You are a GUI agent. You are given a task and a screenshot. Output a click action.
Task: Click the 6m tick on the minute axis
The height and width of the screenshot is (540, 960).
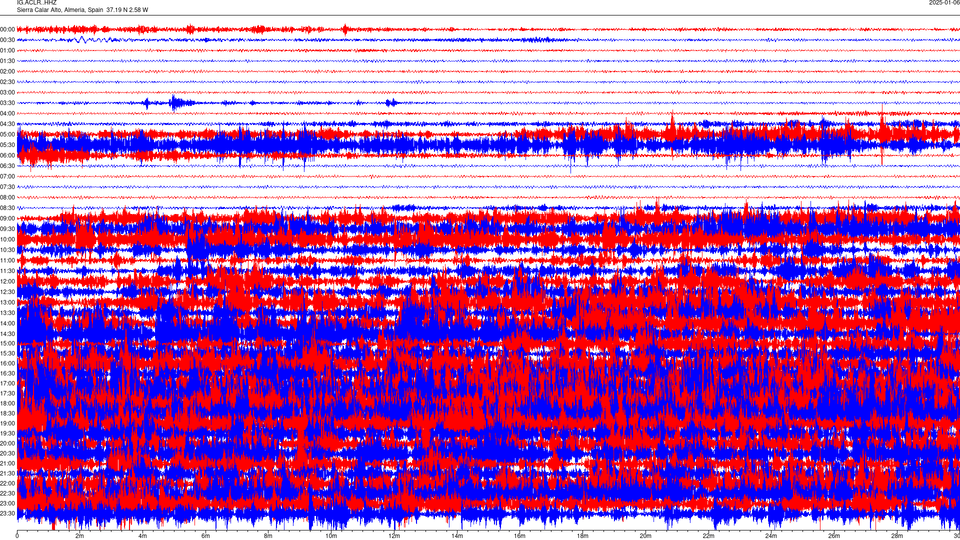click(x=206, y=536)
